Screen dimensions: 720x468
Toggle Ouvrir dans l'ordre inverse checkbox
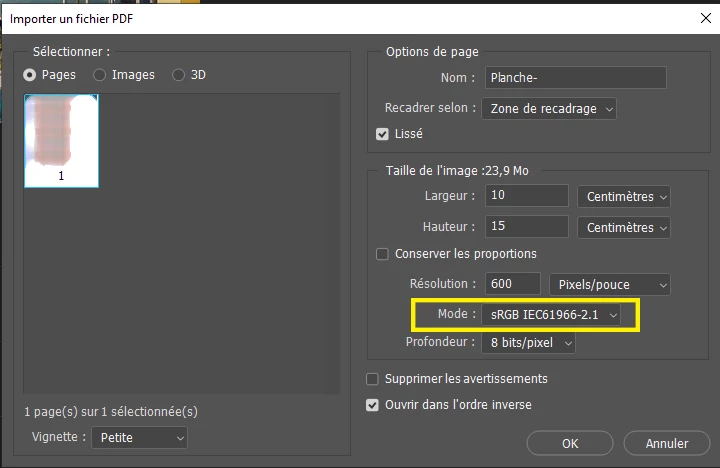[372, 405]
